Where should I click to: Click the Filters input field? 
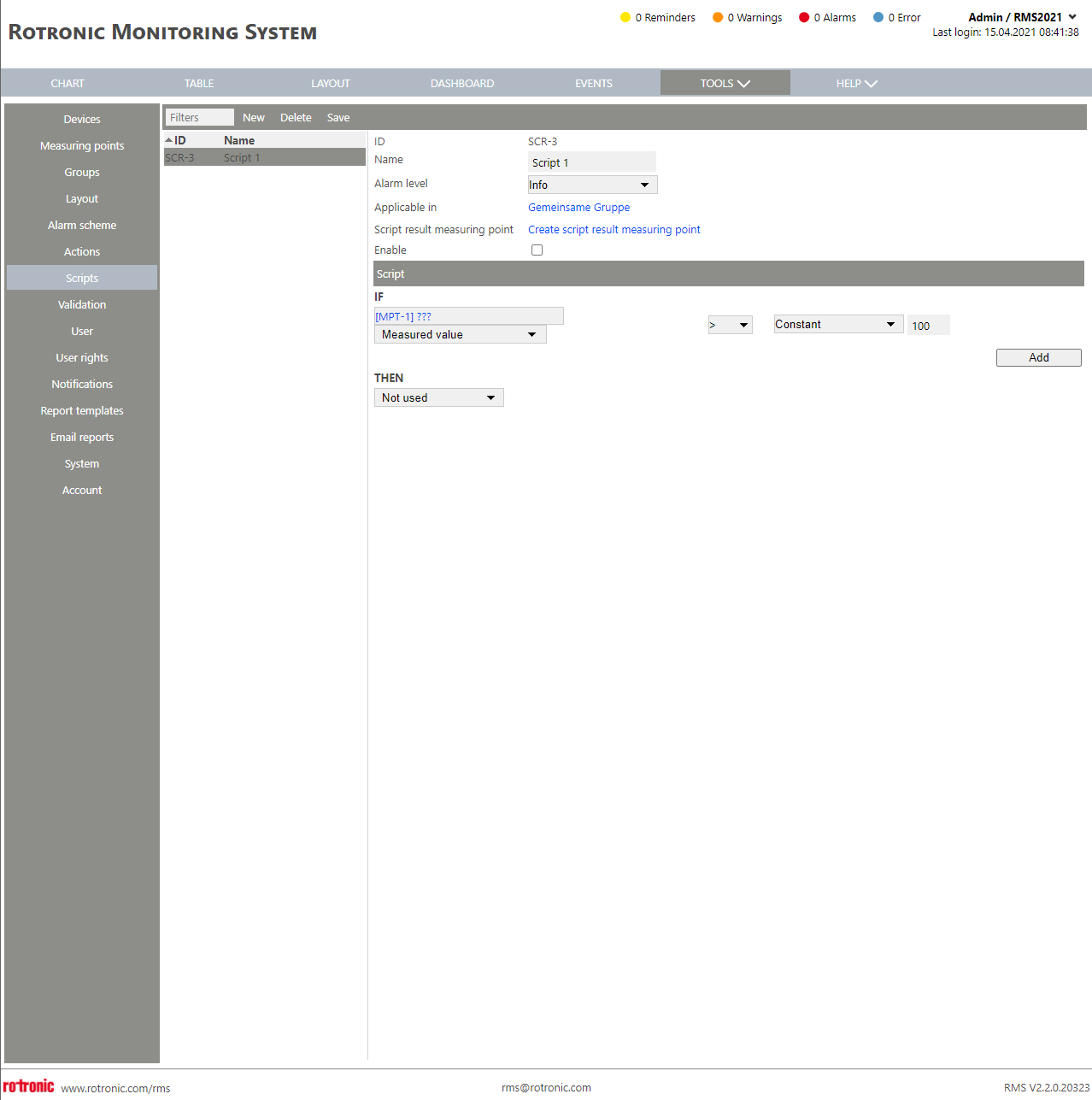click(x=200, y=117)
